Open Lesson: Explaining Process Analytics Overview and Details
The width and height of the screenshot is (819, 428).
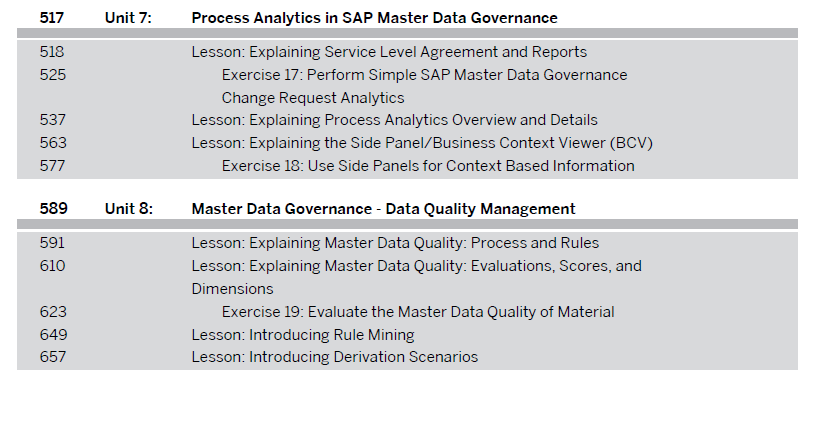[394, 120]
